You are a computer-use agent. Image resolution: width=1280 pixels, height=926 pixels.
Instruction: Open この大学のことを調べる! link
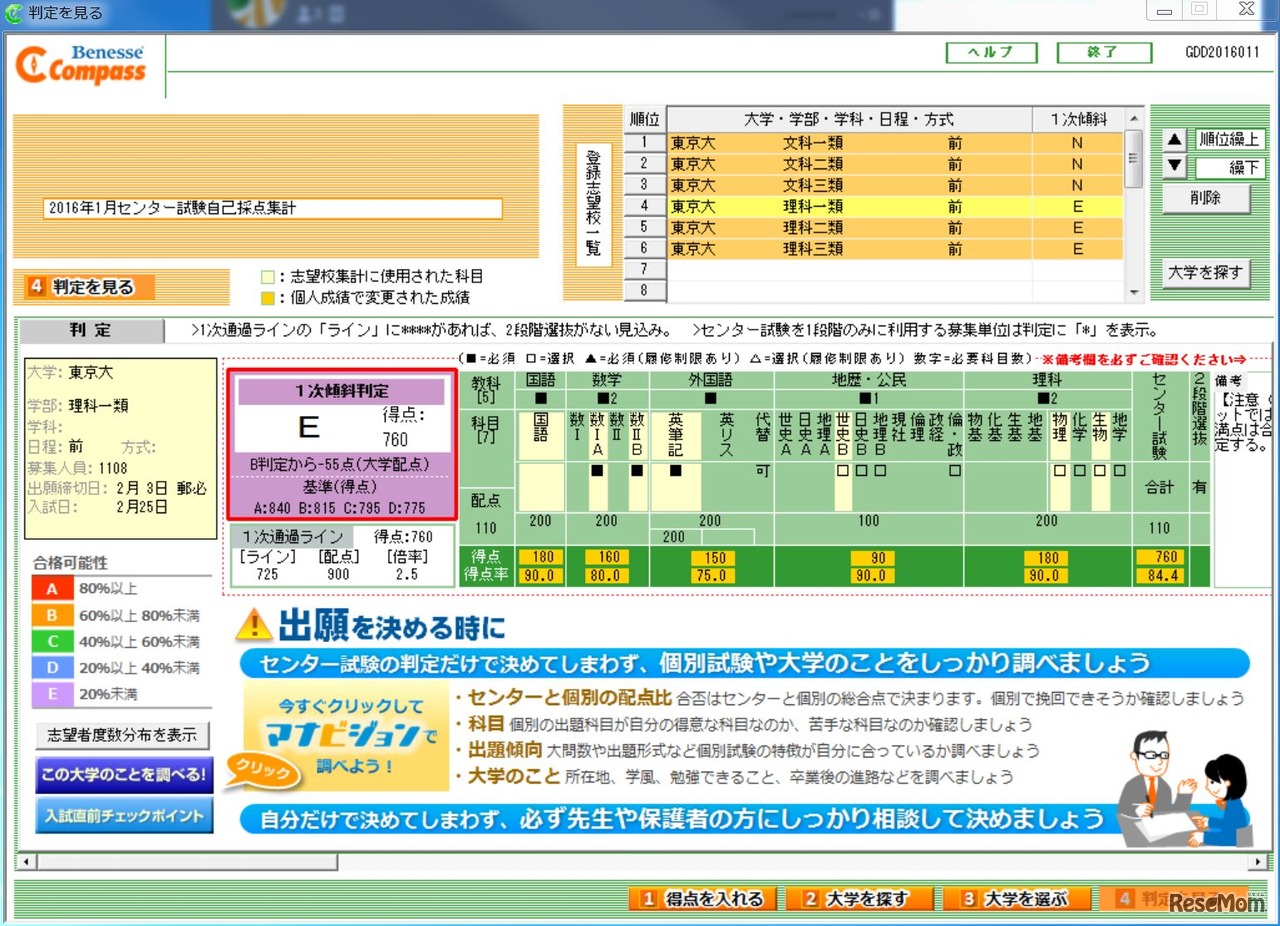pyautogui.click(x=124, y=775)
